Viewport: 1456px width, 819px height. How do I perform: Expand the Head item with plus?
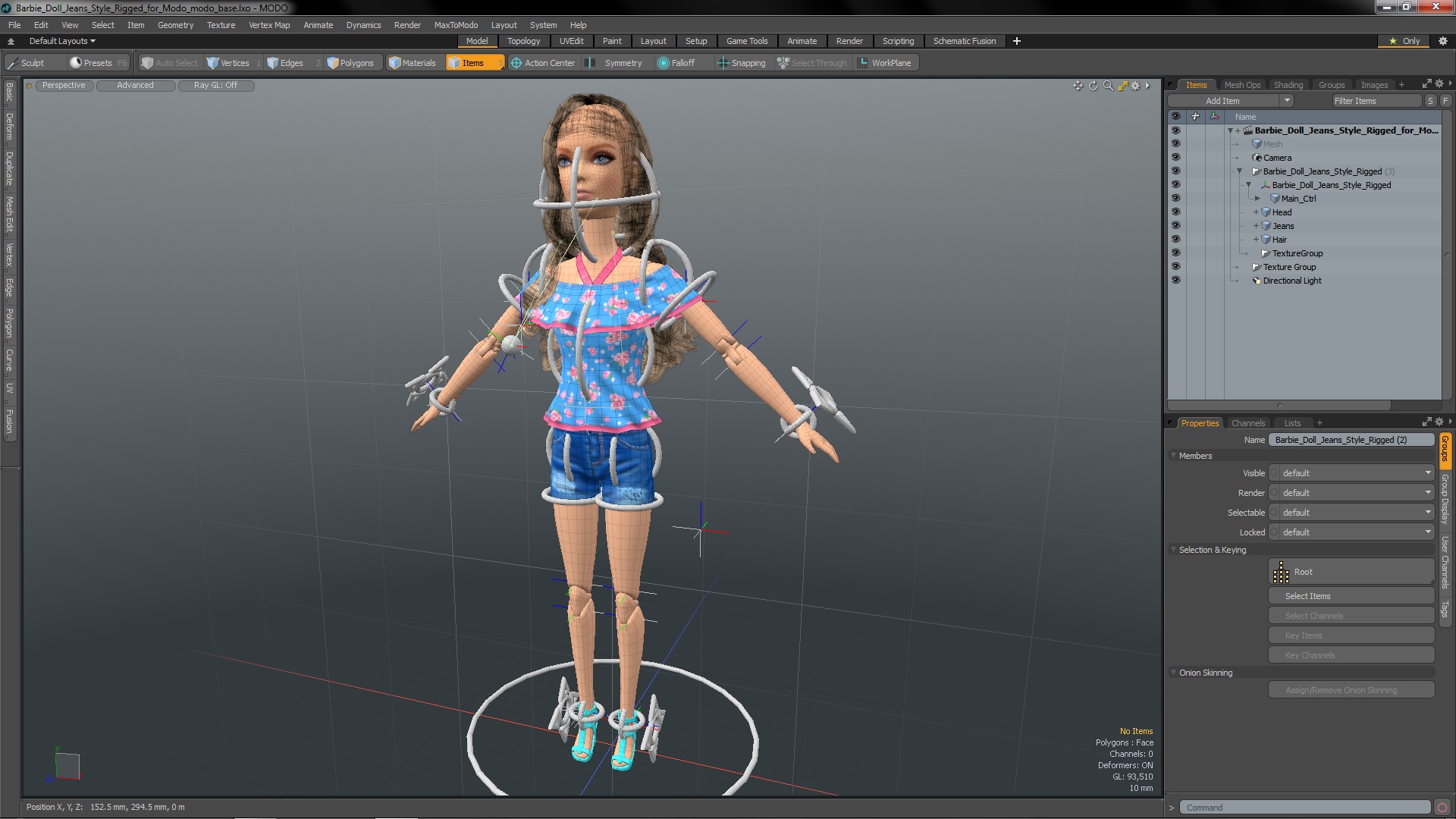[1256, 212]
